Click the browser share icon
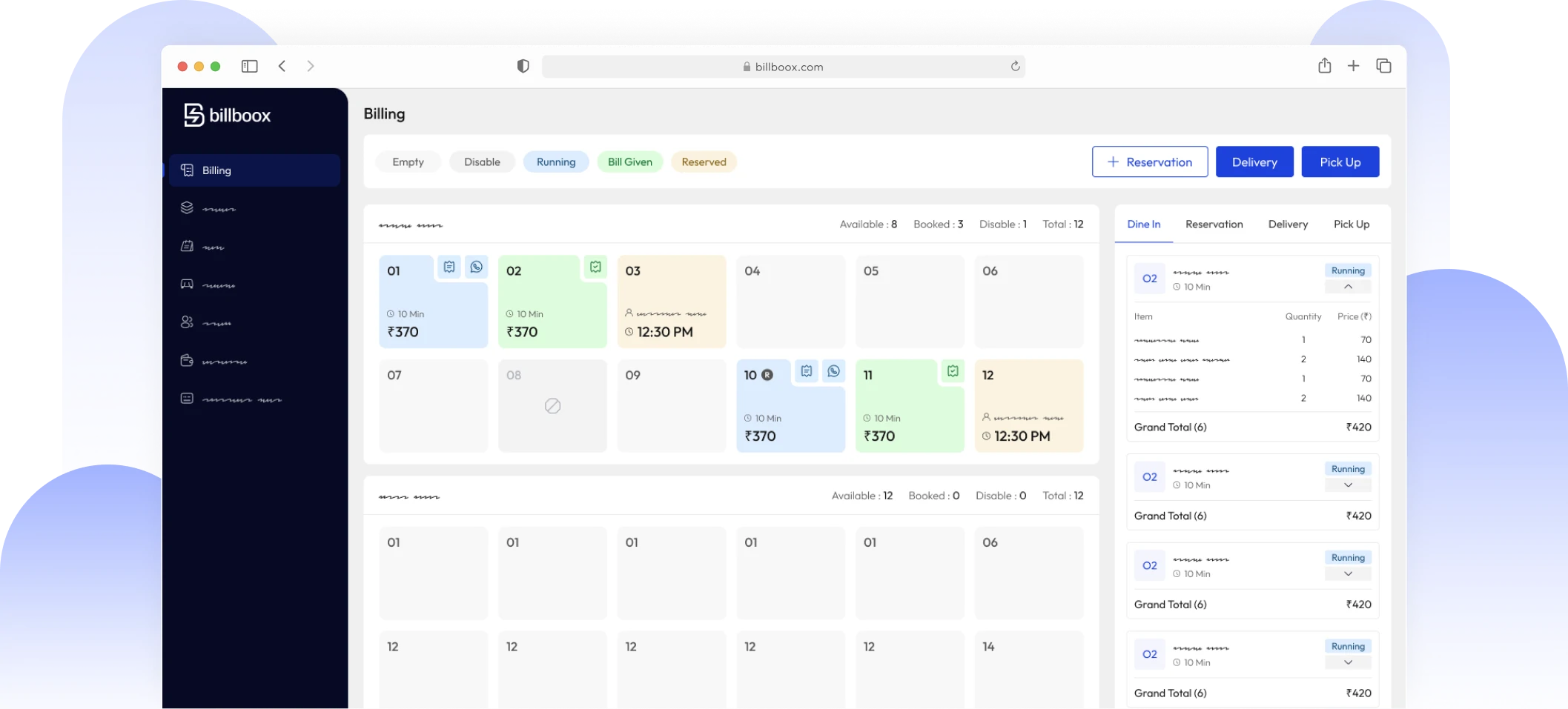Viewport: 1568px width, 709px height. [1324, 66]
